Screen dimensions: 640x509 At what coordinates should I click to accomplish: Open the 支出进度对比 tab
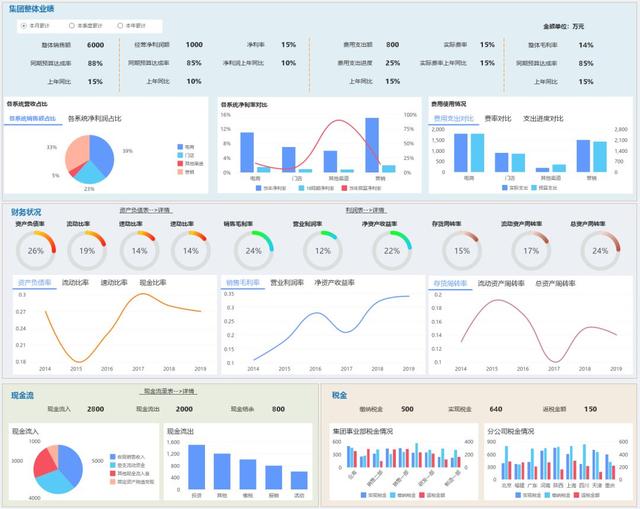(543, 119)
